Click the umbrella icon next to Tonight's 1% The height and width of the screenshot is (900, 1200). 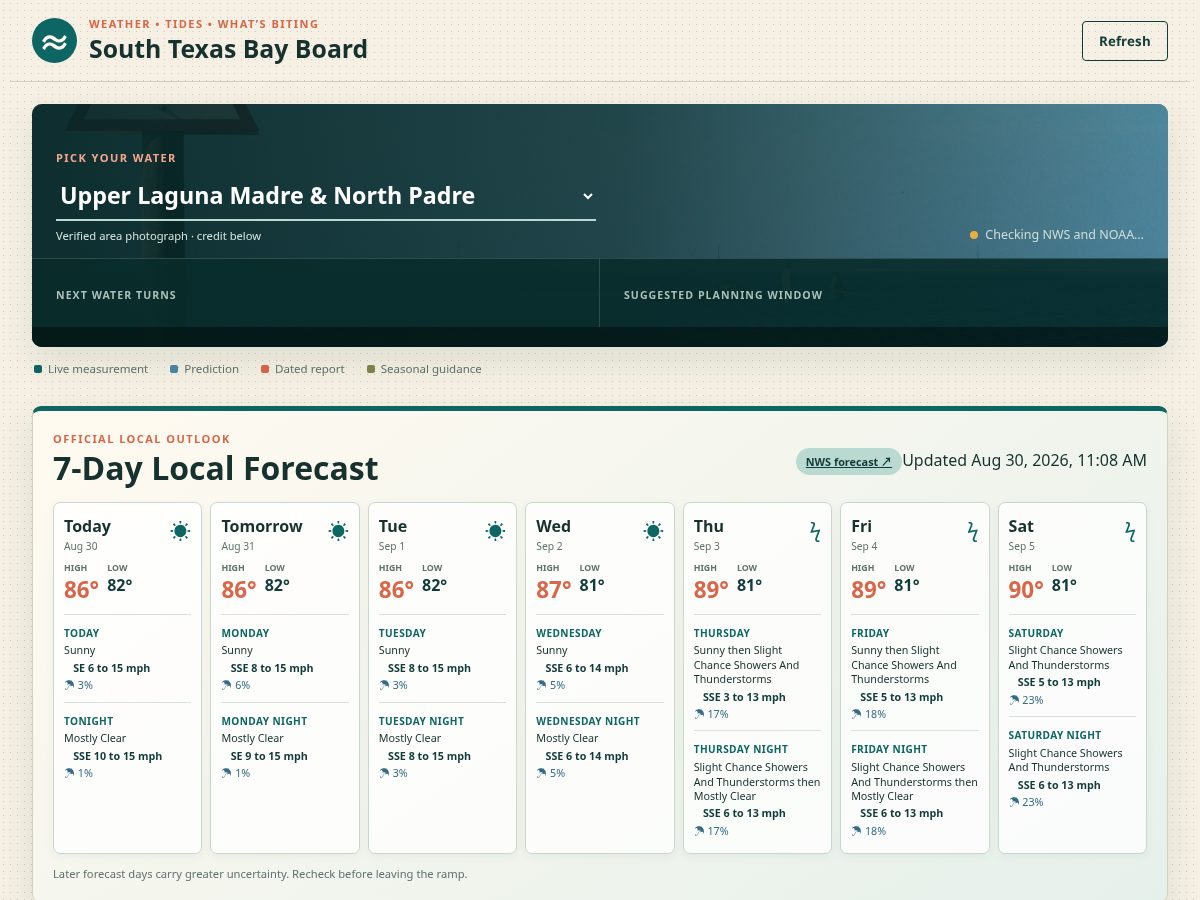[x=69, y=773]
